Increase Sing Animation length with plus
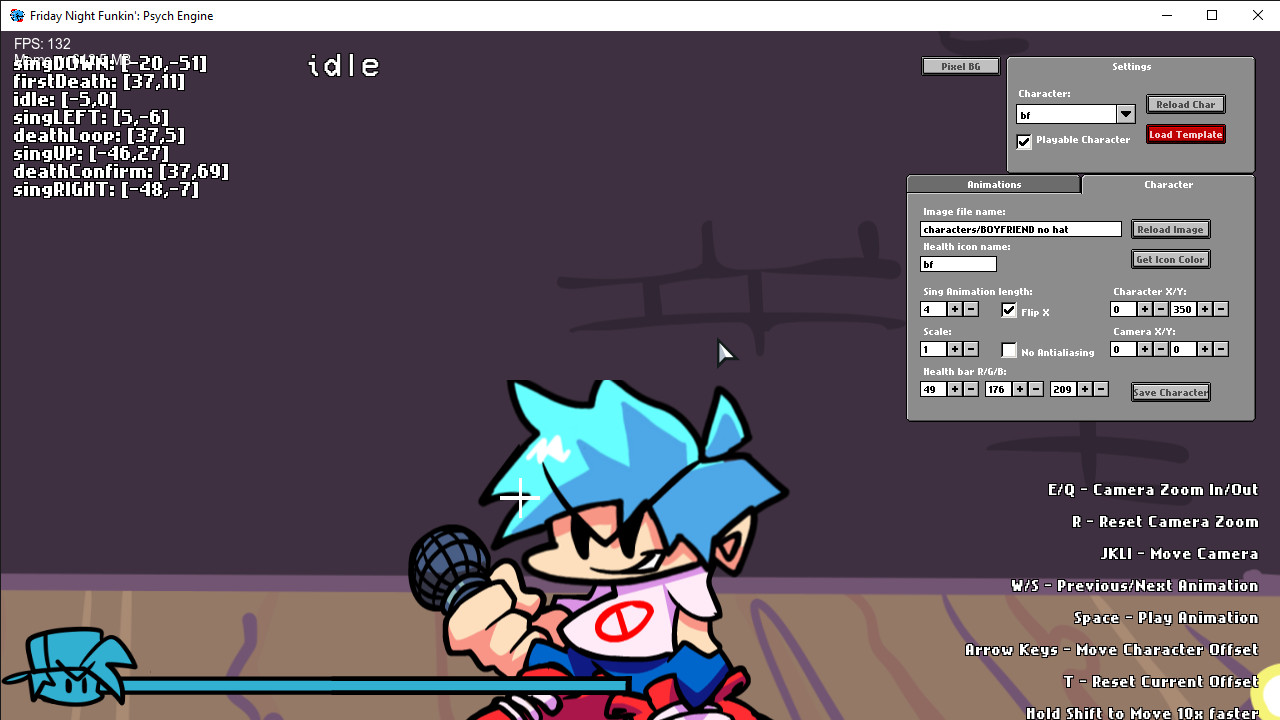The width and height of the screenshot is (1280, 720). (955, 310)
